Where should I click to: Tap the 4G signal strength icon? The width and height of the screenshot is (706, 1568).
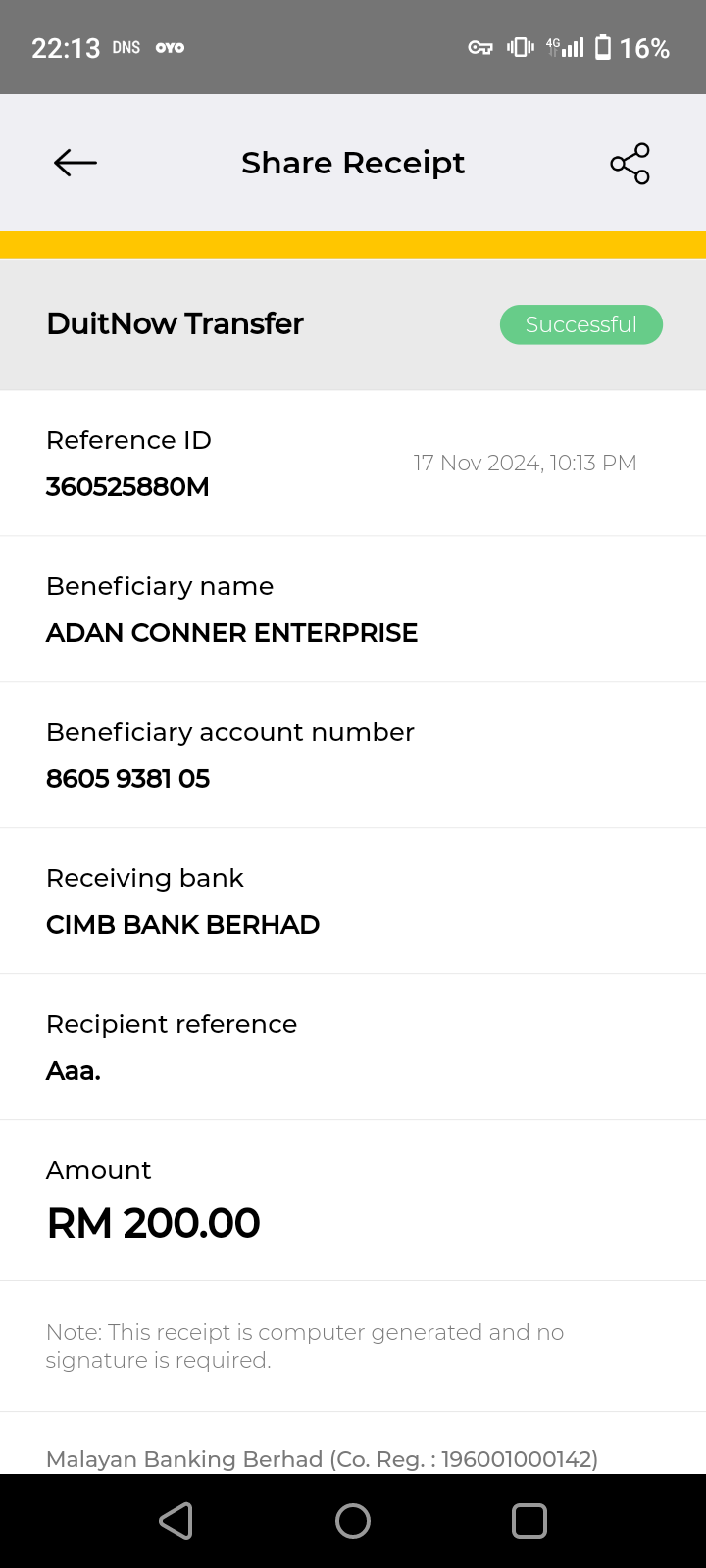[x=566, y=47]
